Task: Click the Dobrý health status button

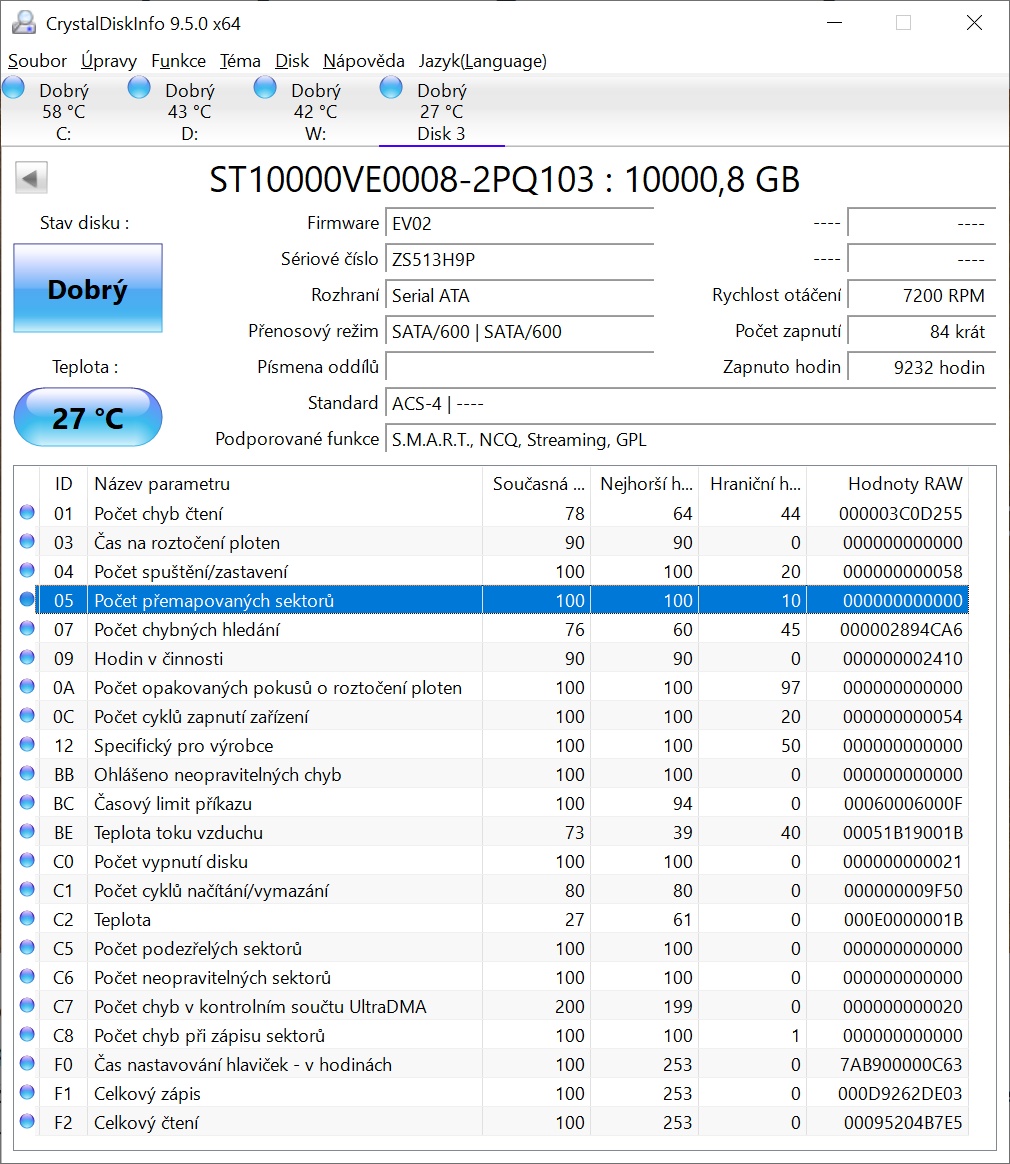Action: point(88,288)
